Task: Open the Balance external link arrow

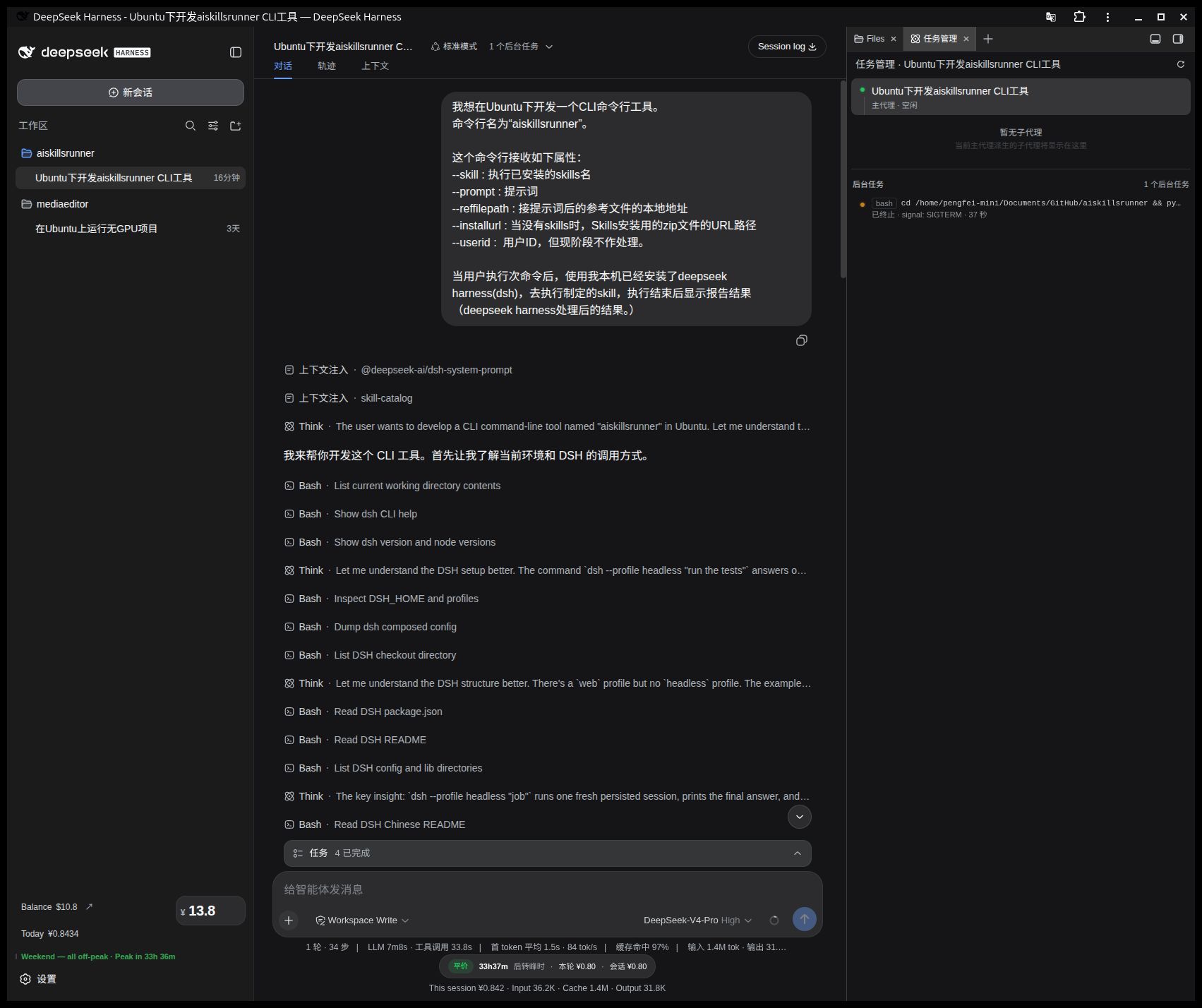Action: [89, 907]
